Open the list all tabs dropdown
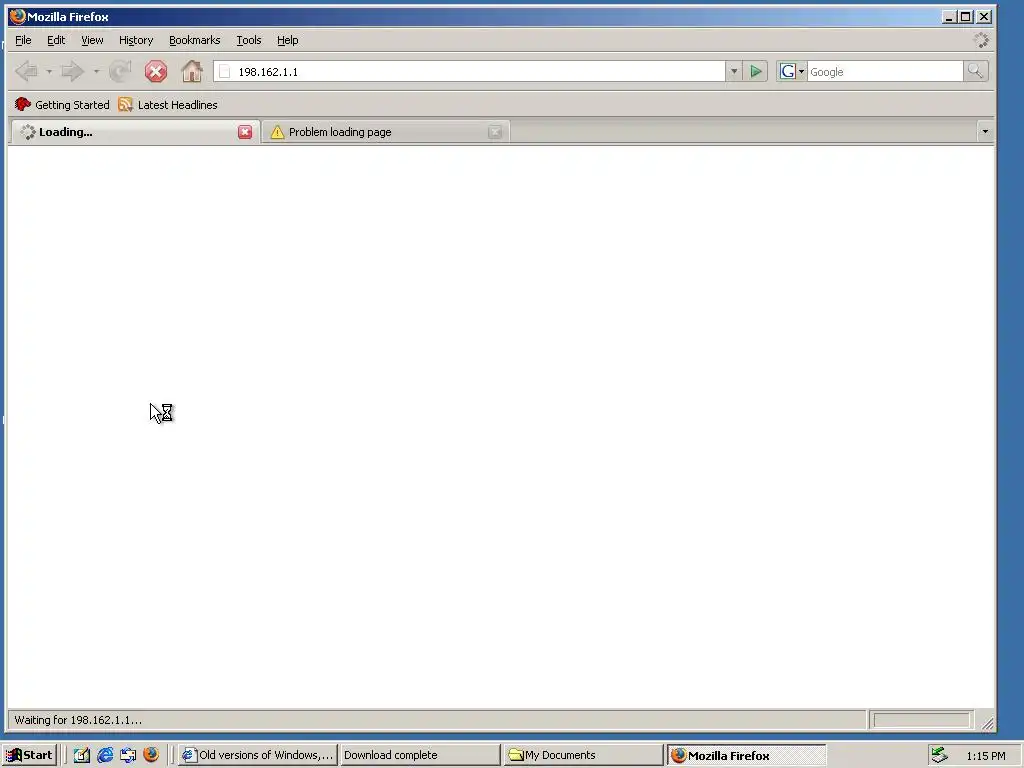 (985, 132)
